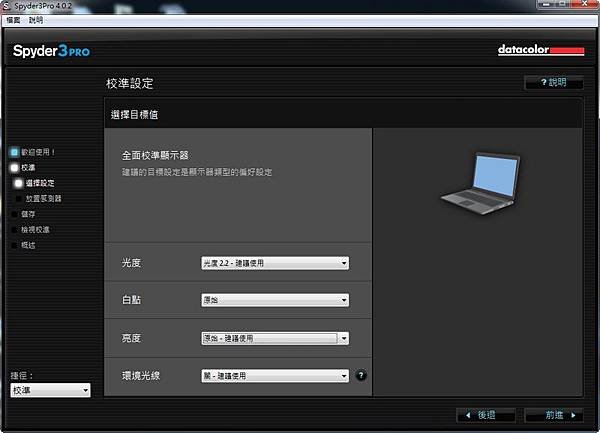Screen dimensions: 600x433
Task: Click the 選擇目標值 section header
Action: 134,114
